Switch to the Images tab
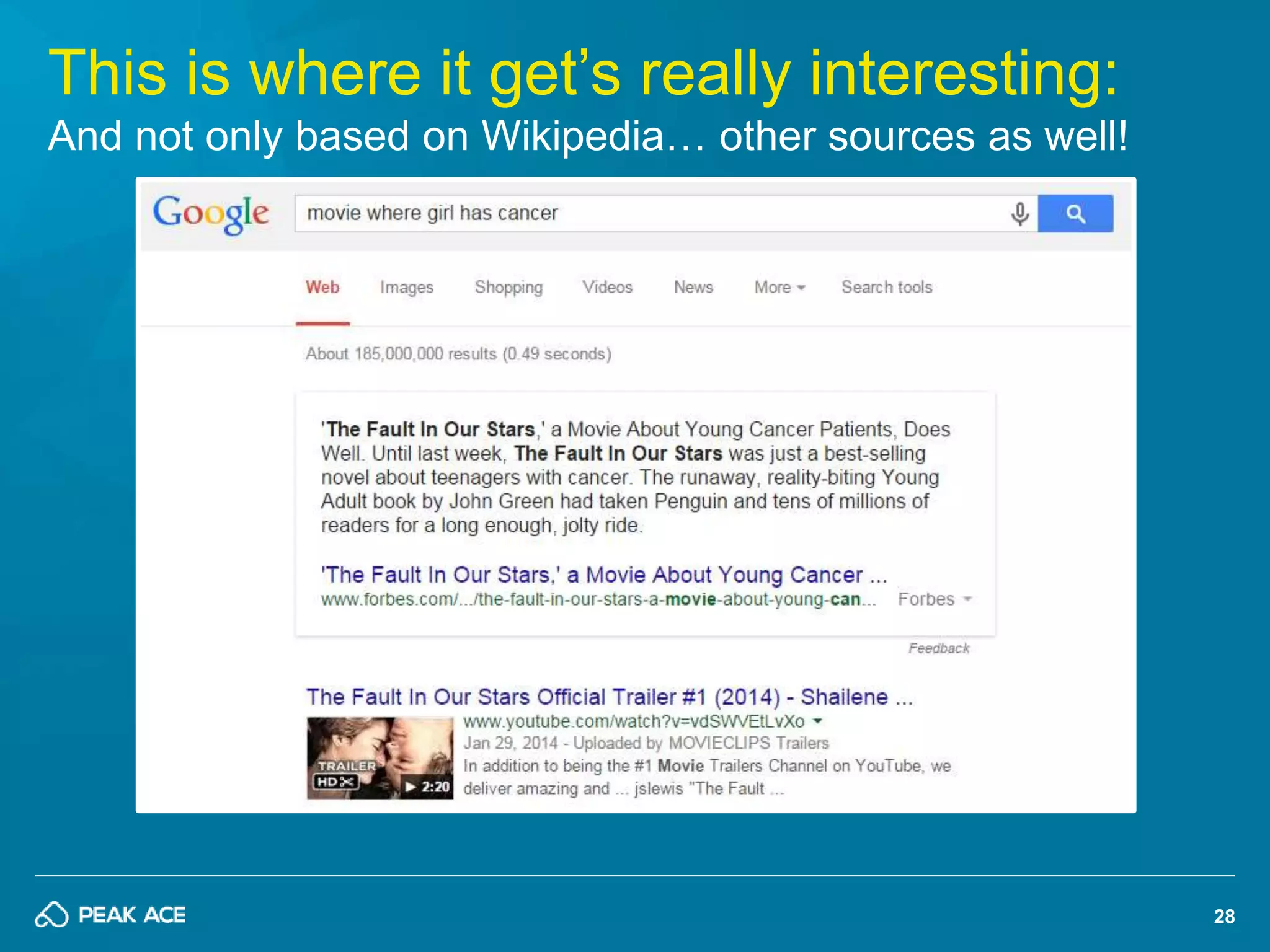Screen dimensions: 1270x952 coord(407,288)
